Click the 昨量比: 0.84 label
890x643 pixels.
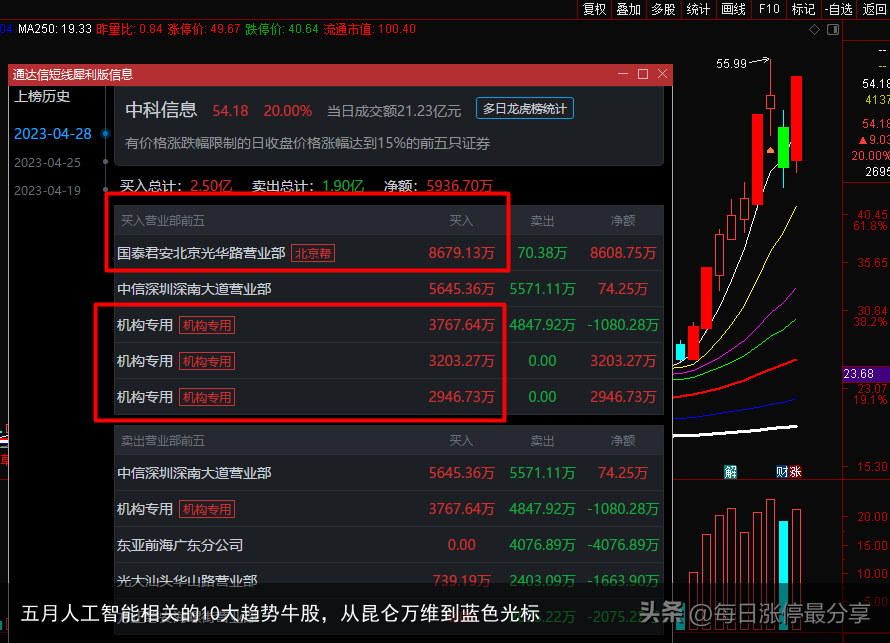point(129,29)
